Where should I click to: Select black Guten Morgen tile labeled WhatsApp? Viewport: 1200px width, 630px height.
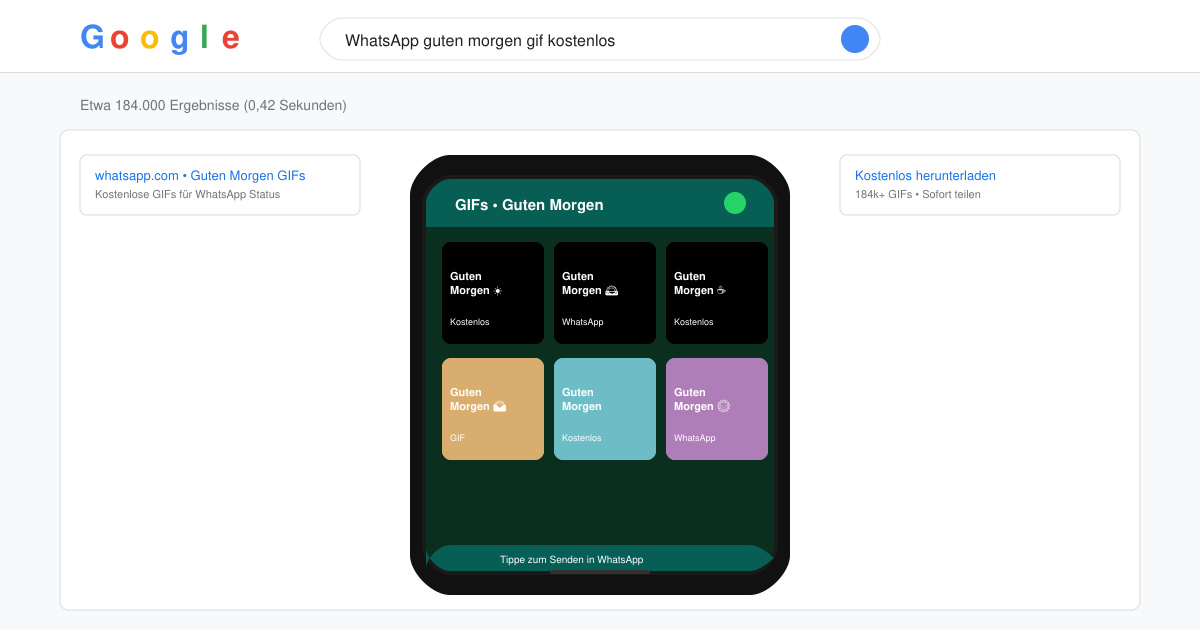[605, 293]
